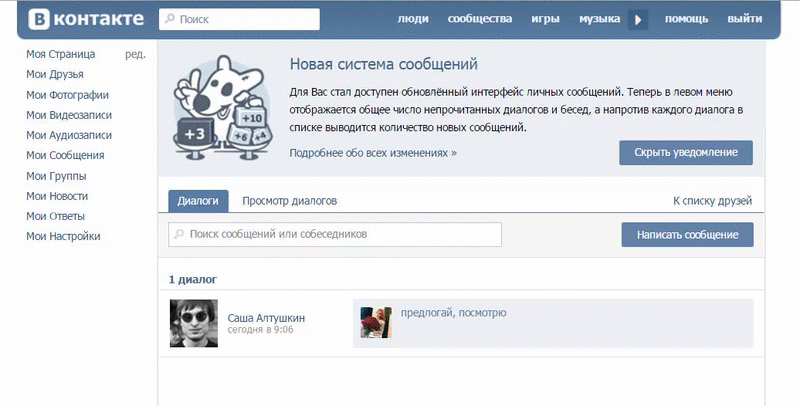Open the помощь header link

686,19
